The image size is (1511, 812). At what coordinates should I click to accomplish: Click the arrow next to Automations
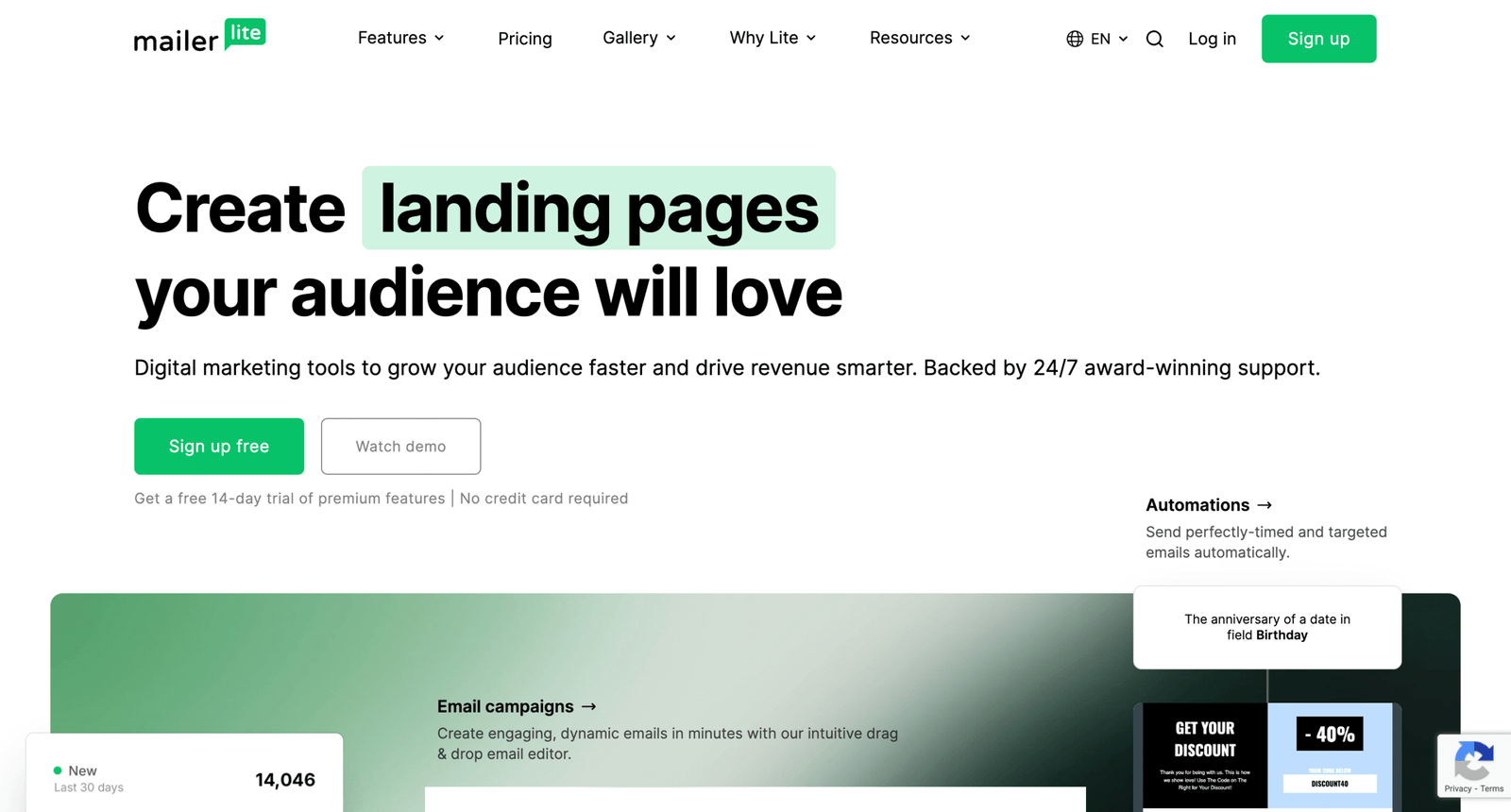1265,505
